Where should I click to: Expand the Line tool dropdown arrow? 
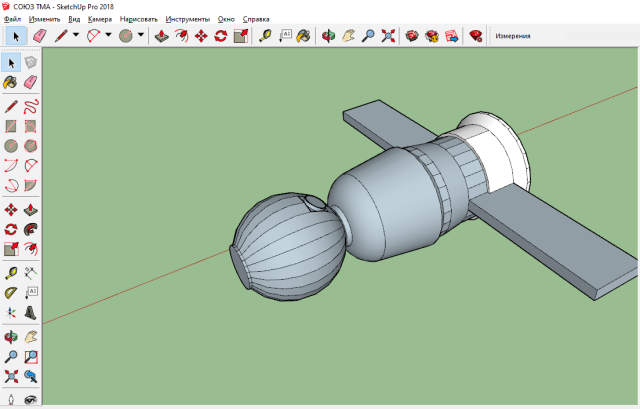pos(76,36)
